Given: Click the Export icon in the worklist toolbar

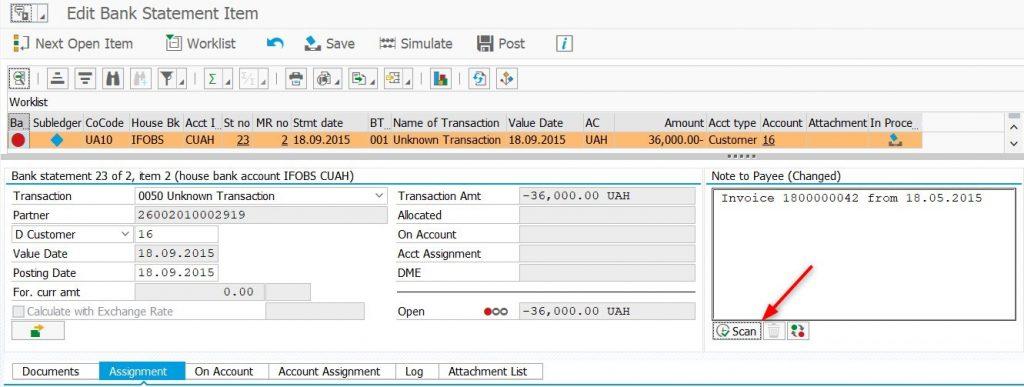Looking at the screenshot, I should pos(358,79).
